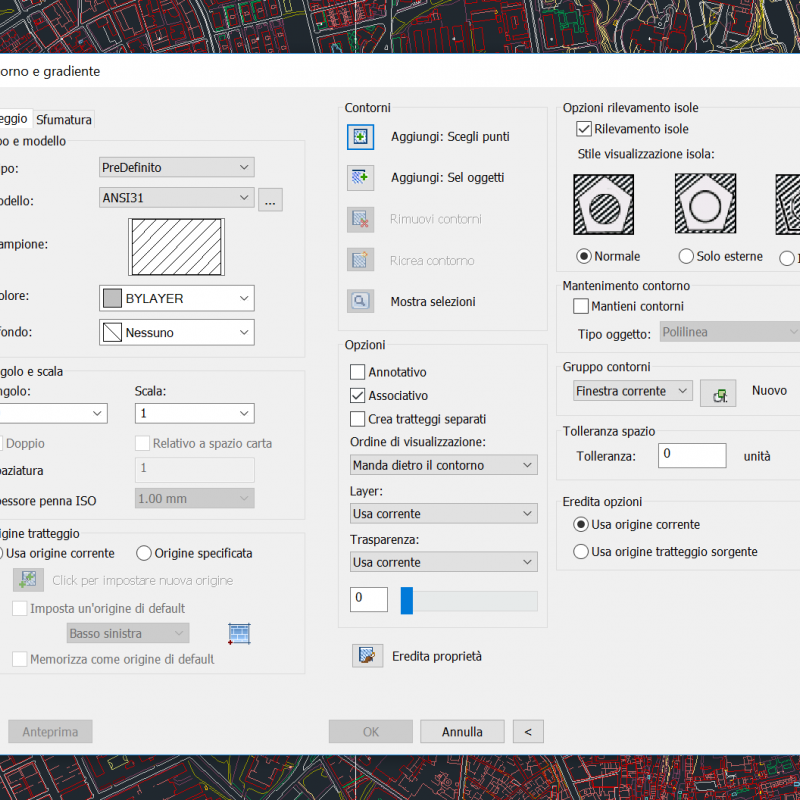Click the Aggiungi: Sel oggetti icon

click(360, 178)
